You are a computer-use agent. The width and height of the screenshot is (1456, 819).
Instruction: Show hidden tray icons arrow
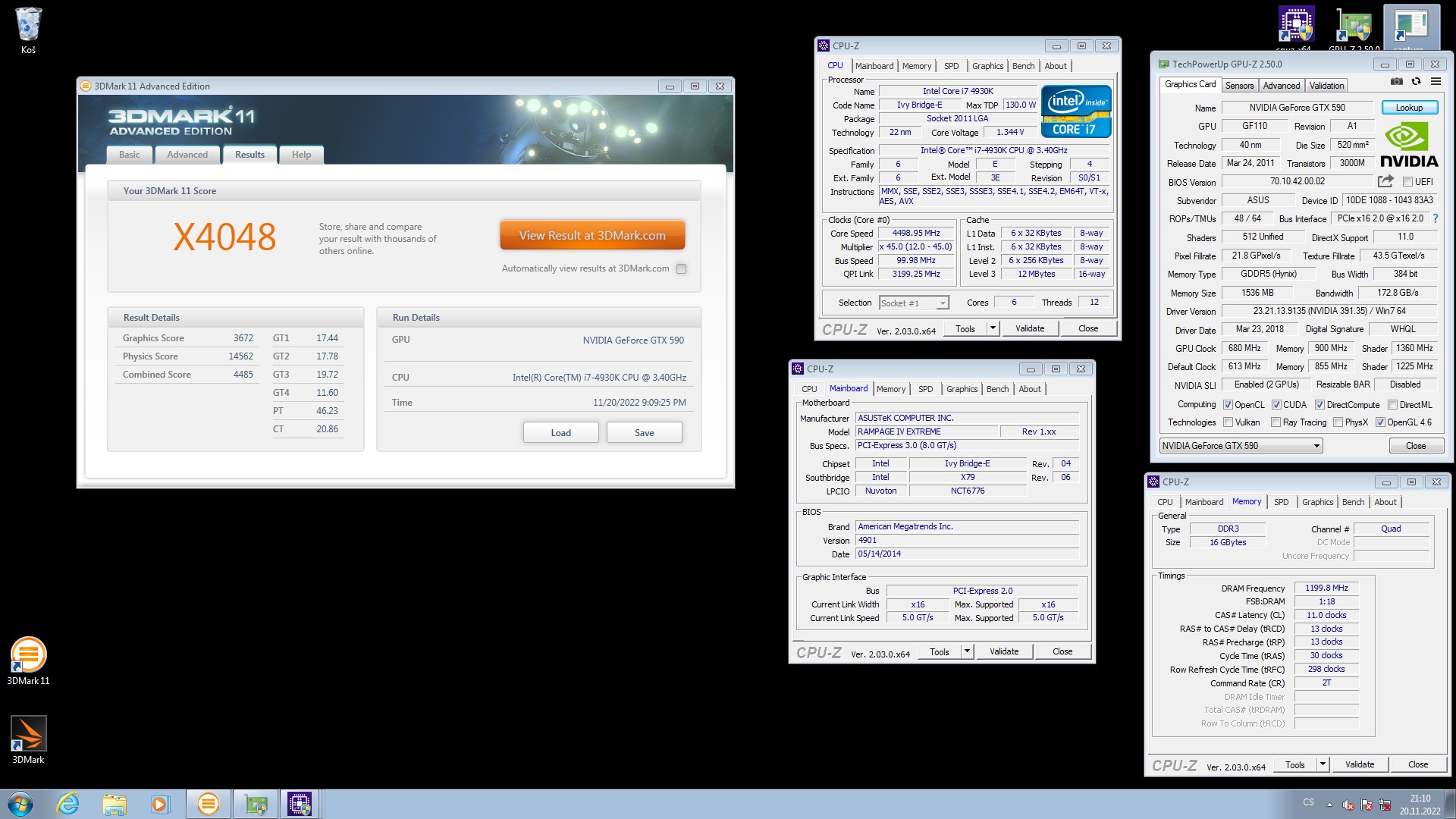click(x=1329, y=805)
